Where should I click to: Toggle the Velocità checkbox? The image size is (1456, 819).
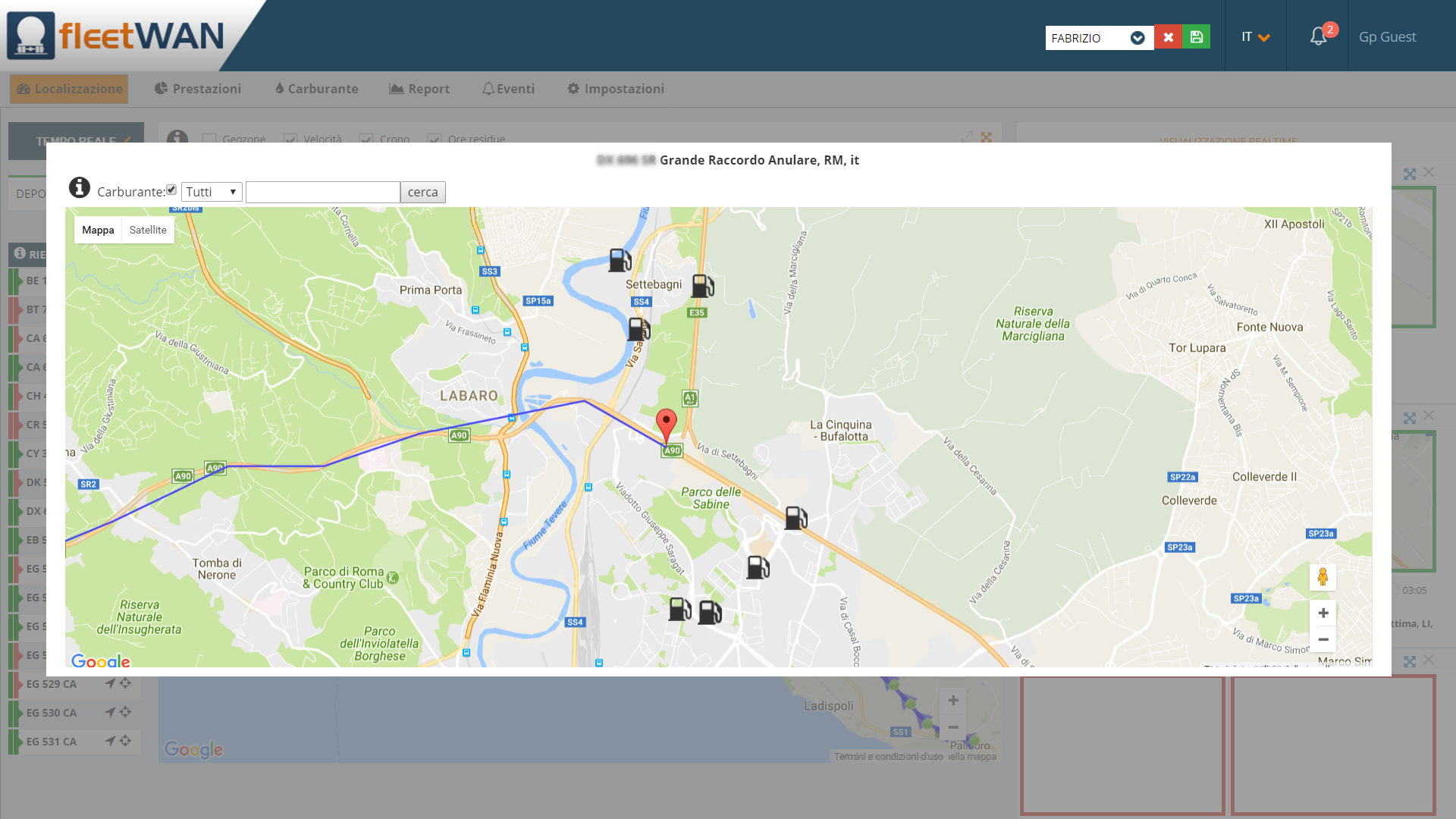coord(290,139)
